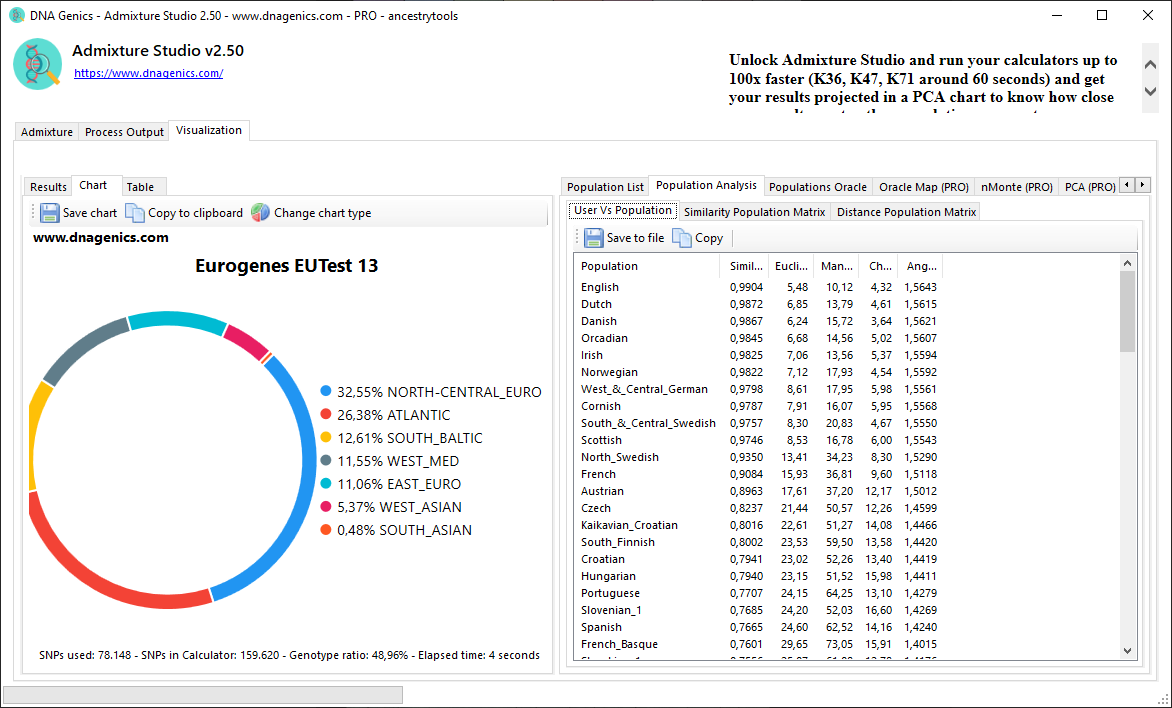Click the Save chart disk icon
The height and width of the screenshot is (708, 1172).
[50, 213]
